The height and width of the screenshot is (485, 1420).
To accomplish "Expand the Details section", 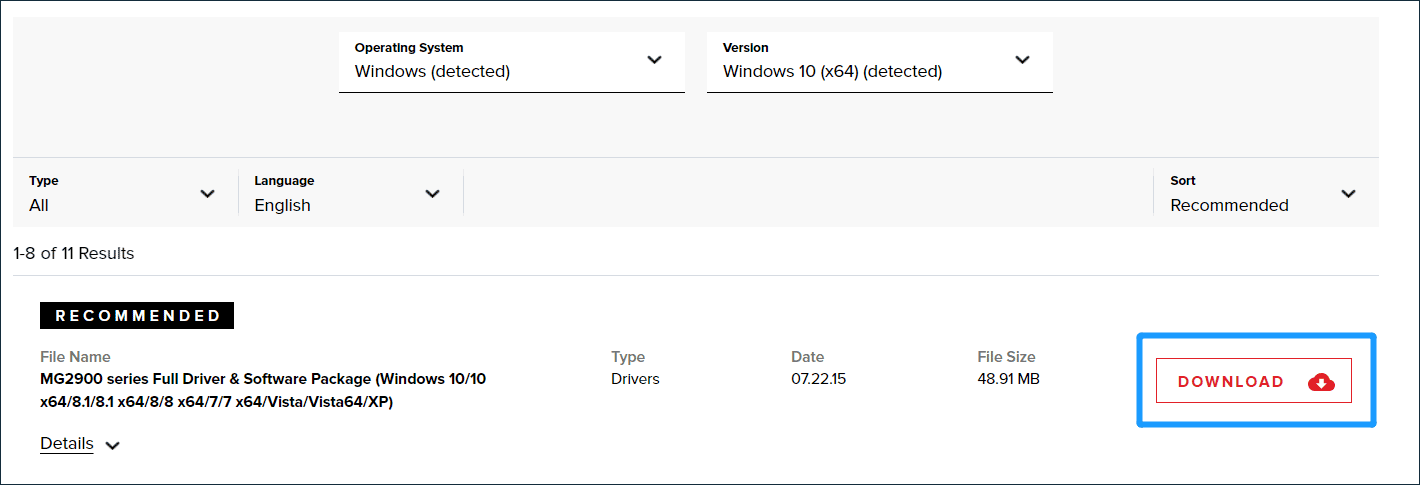I will pos(80,444).
